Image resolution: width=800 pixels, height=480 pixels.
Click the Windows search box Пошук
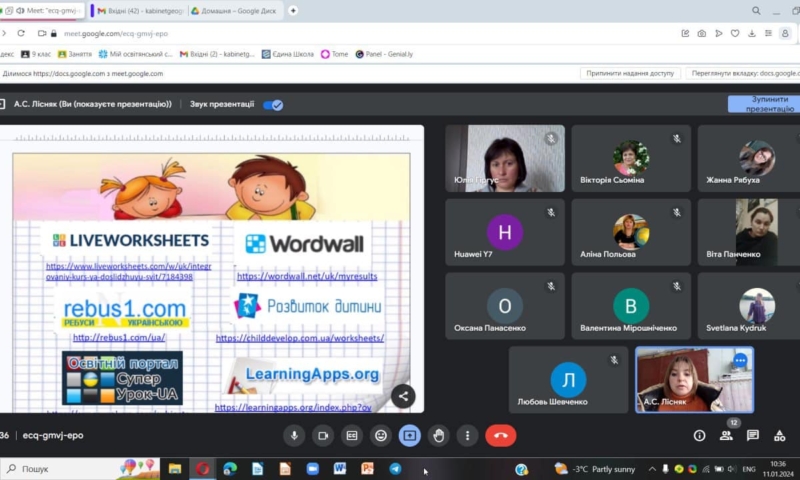point(79,469)
